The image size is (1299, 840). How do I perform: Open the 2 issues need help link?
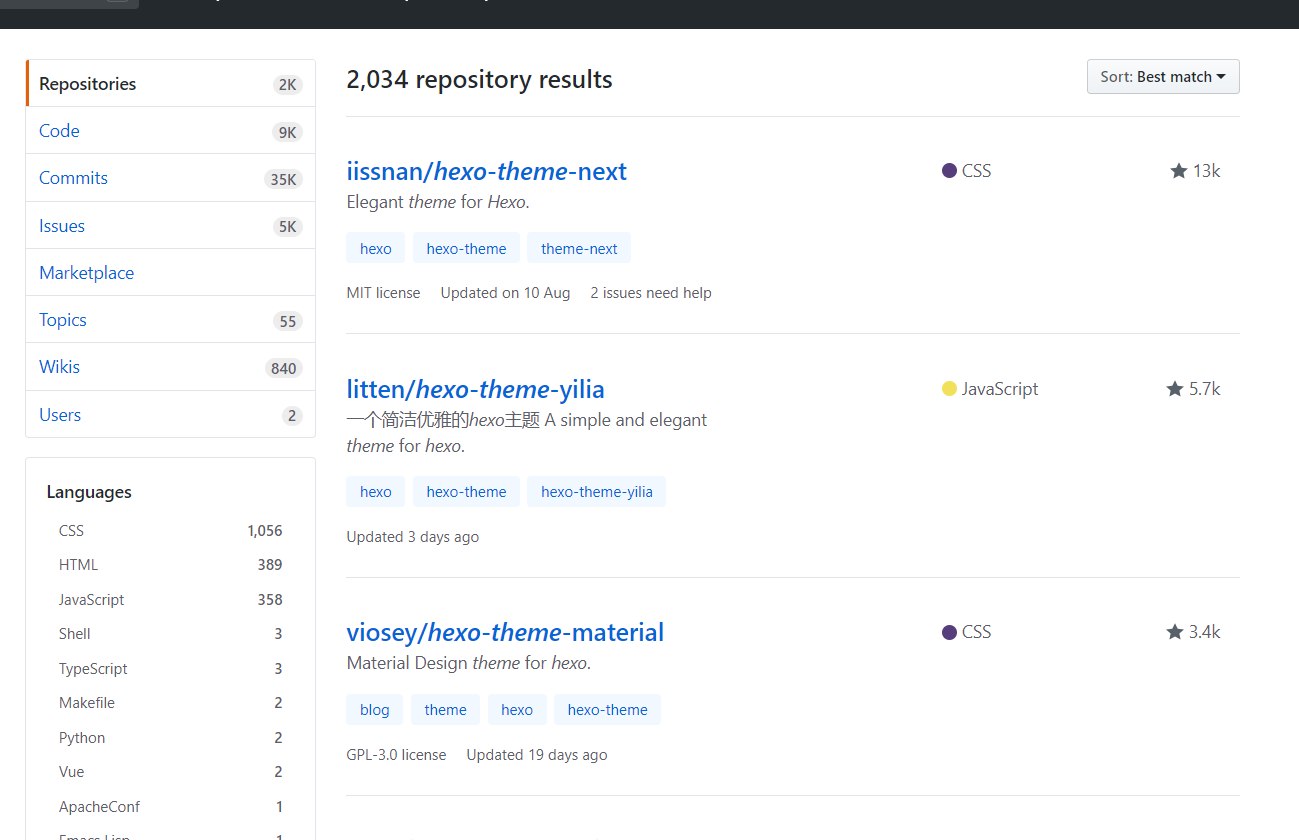coord(651,293)
